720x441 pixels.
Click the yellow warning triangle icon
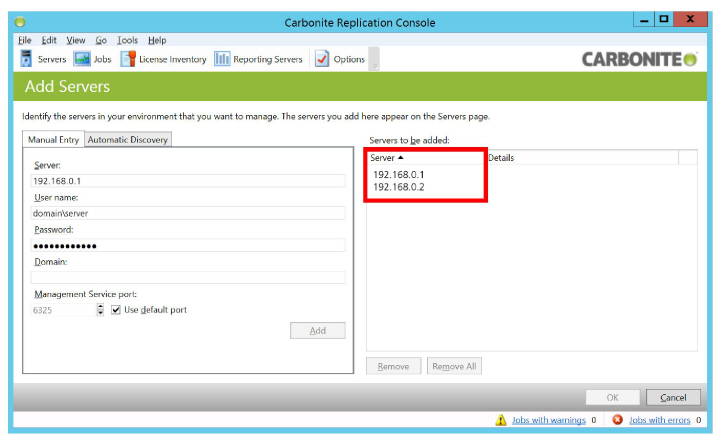click(501, 420)
